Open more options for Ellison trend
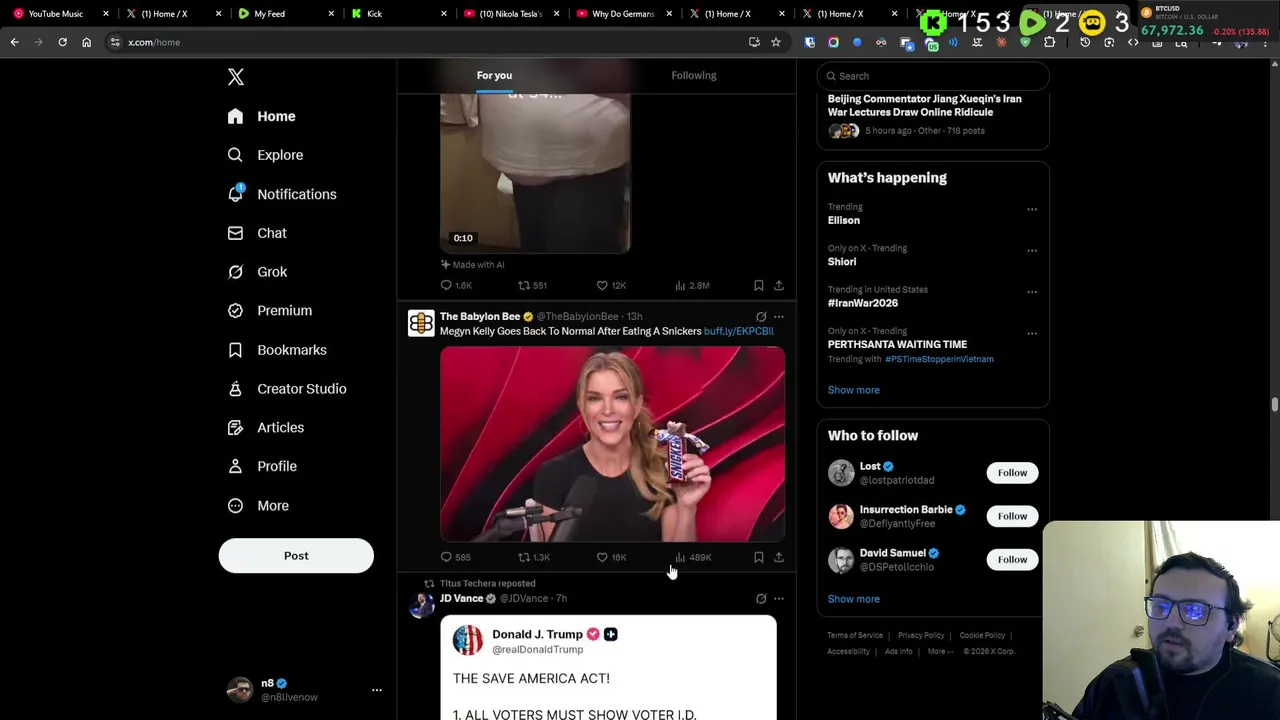Screen dimensions: 1280x720 (x=1032, y=209)
